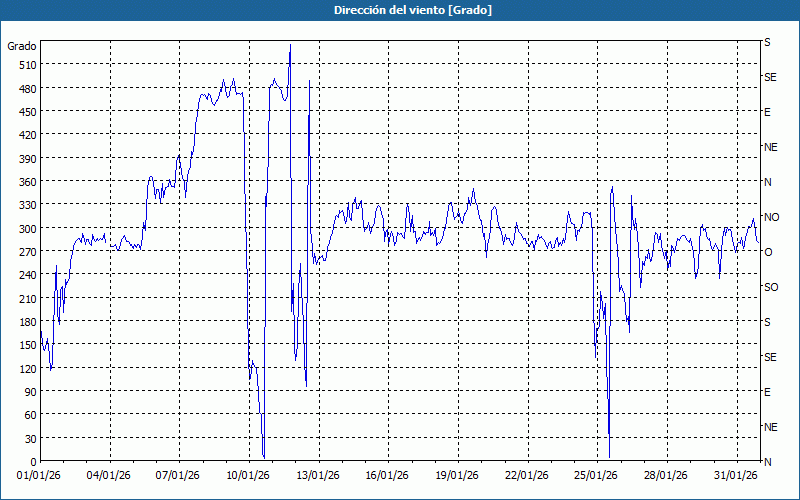Screen dimensions: 800x500
Task: Select the E compass label level with 90
Action: point(767,392)
